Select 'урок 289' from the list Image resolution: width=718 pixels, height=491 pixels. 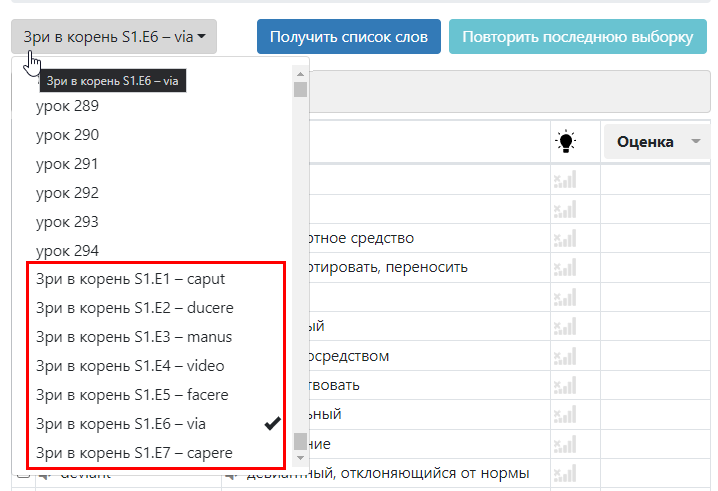[67, 105]
